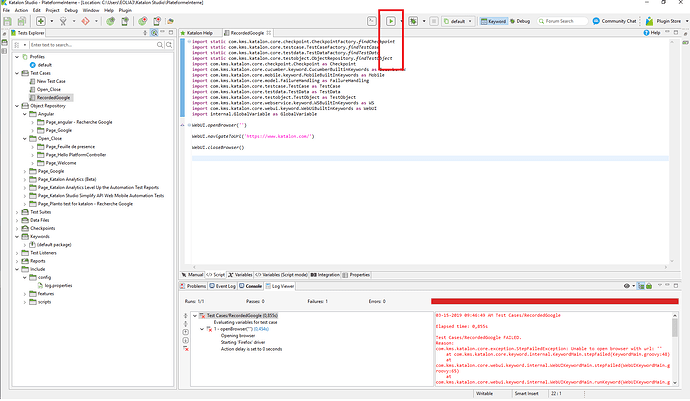Image resolution: width=690 pixels, height=401 pixels.
Task: Toggle the lock scroll icon in Log Viewer
Action: pos(649,286)
